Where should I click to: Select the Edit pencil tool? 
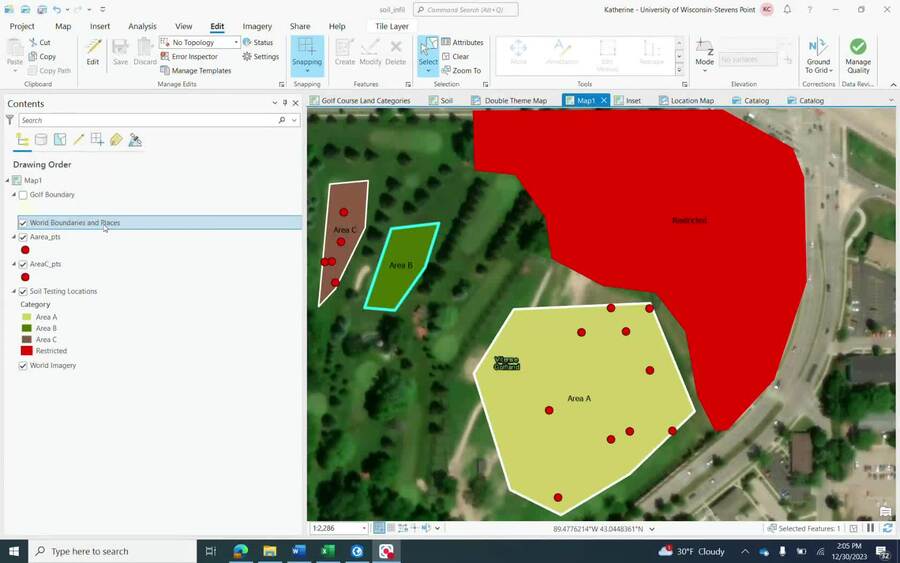93,51
